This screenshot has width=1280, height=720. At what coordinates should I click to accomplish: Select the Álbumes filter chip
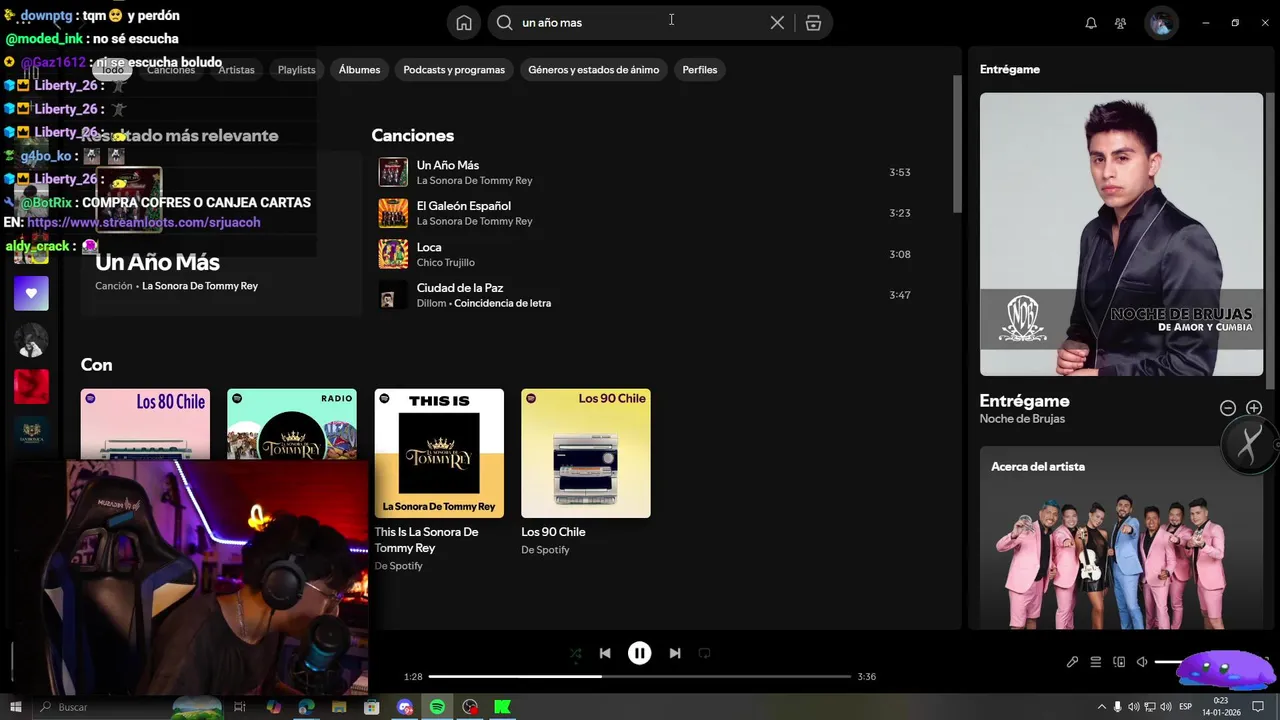pyautogui.click(x=359, y=70)
